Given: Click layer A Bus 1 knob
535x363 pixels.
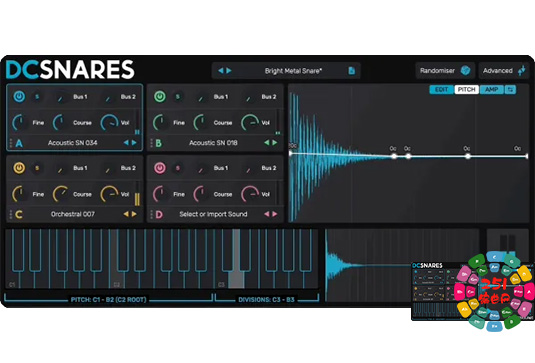Looking at the screenshot, I should [x=61, y=98].
